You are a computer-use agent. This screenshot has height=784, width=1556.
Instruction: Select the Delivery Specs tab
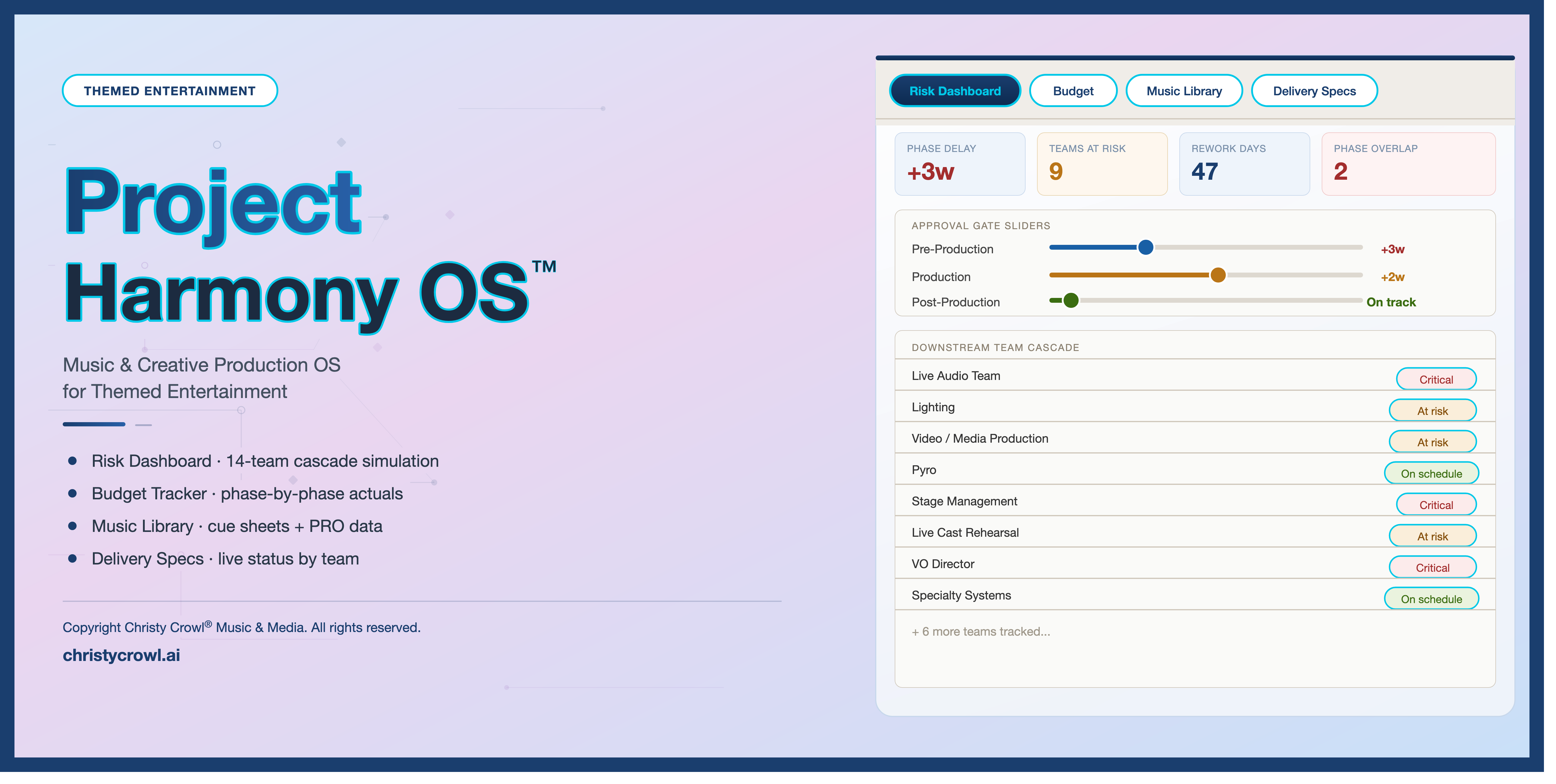(1314, 90)
